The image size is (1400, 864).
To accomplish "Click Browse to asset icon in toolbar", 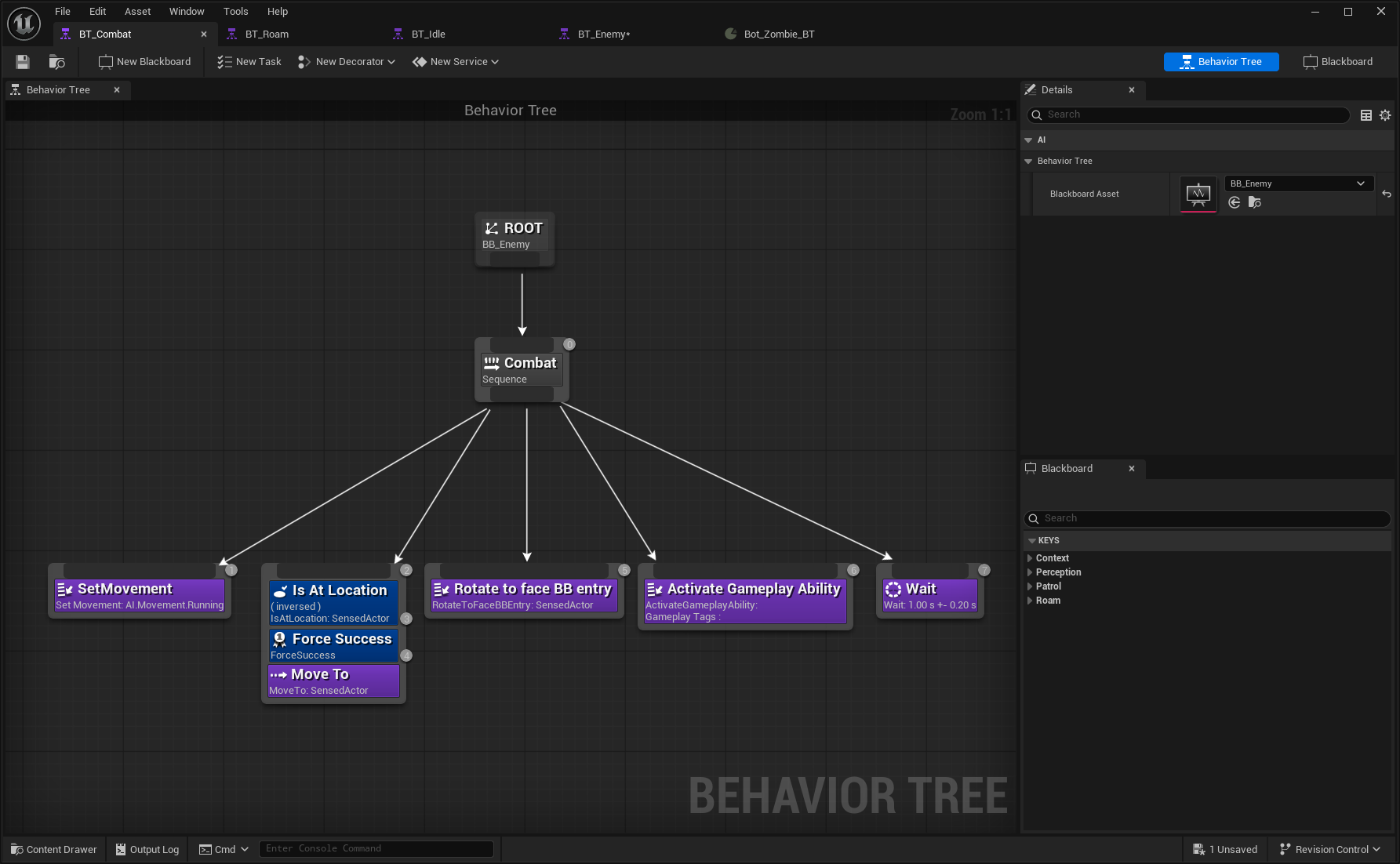I will point(56,62).
